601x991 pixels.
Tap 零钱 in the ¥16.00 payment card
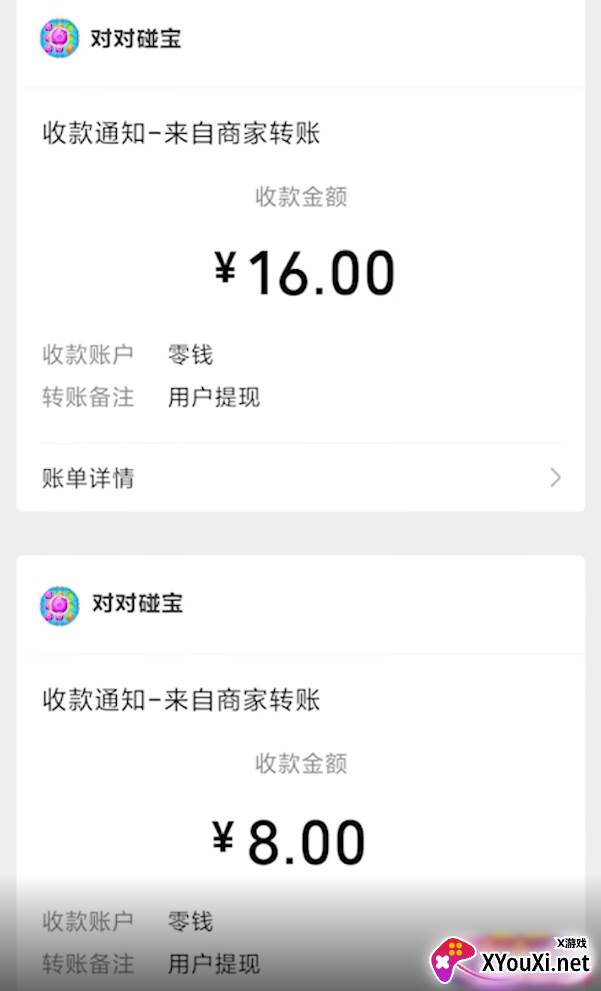point(190,355)
